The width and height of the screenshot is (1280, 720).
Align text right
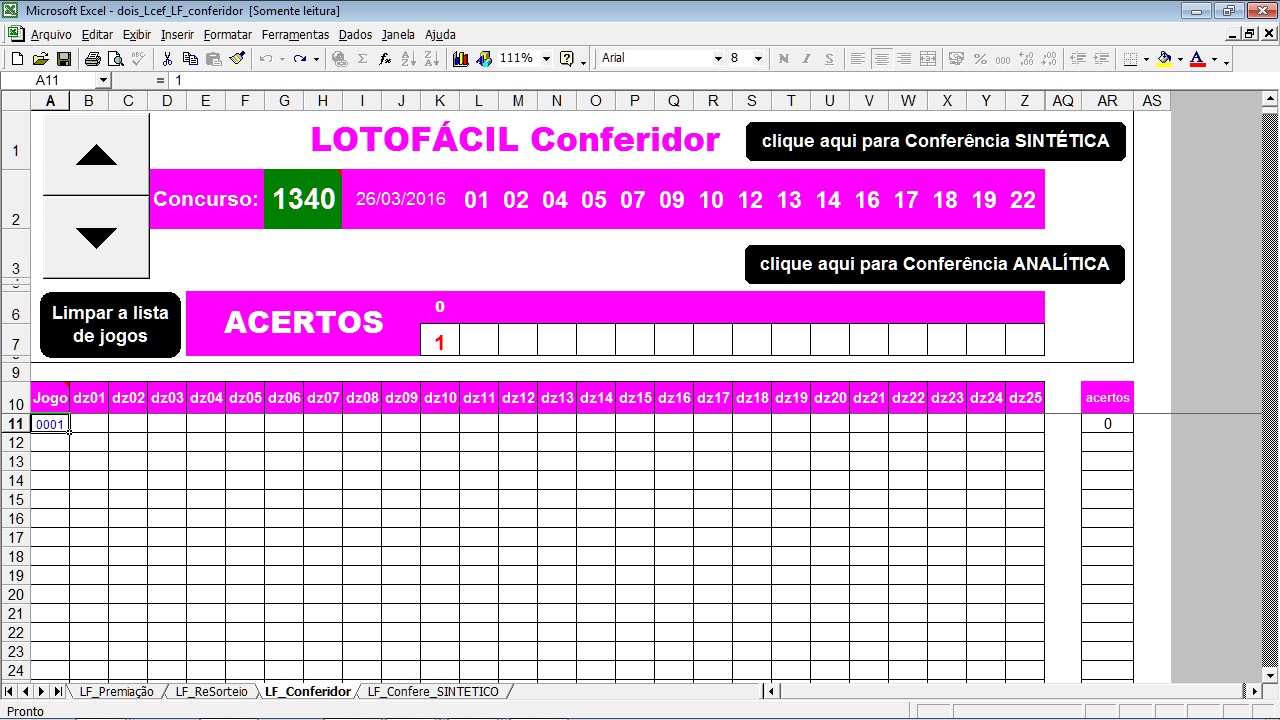[x=904, y=59]
